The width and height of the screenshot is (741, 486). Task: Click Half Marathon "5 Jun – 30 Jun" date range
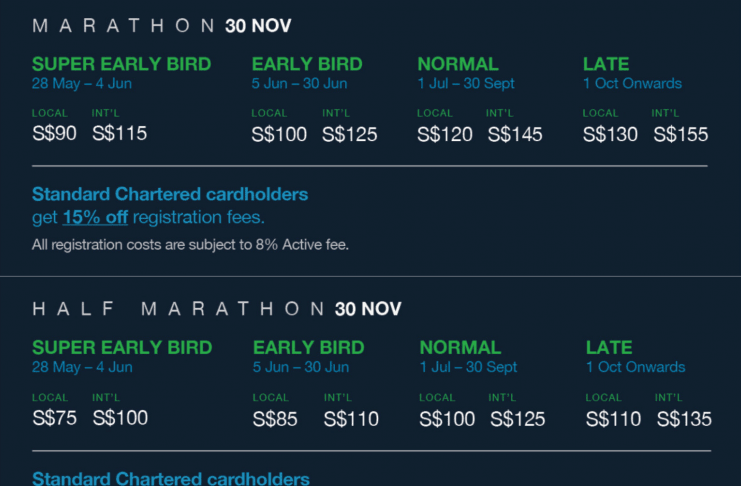[x=301, y=367]
